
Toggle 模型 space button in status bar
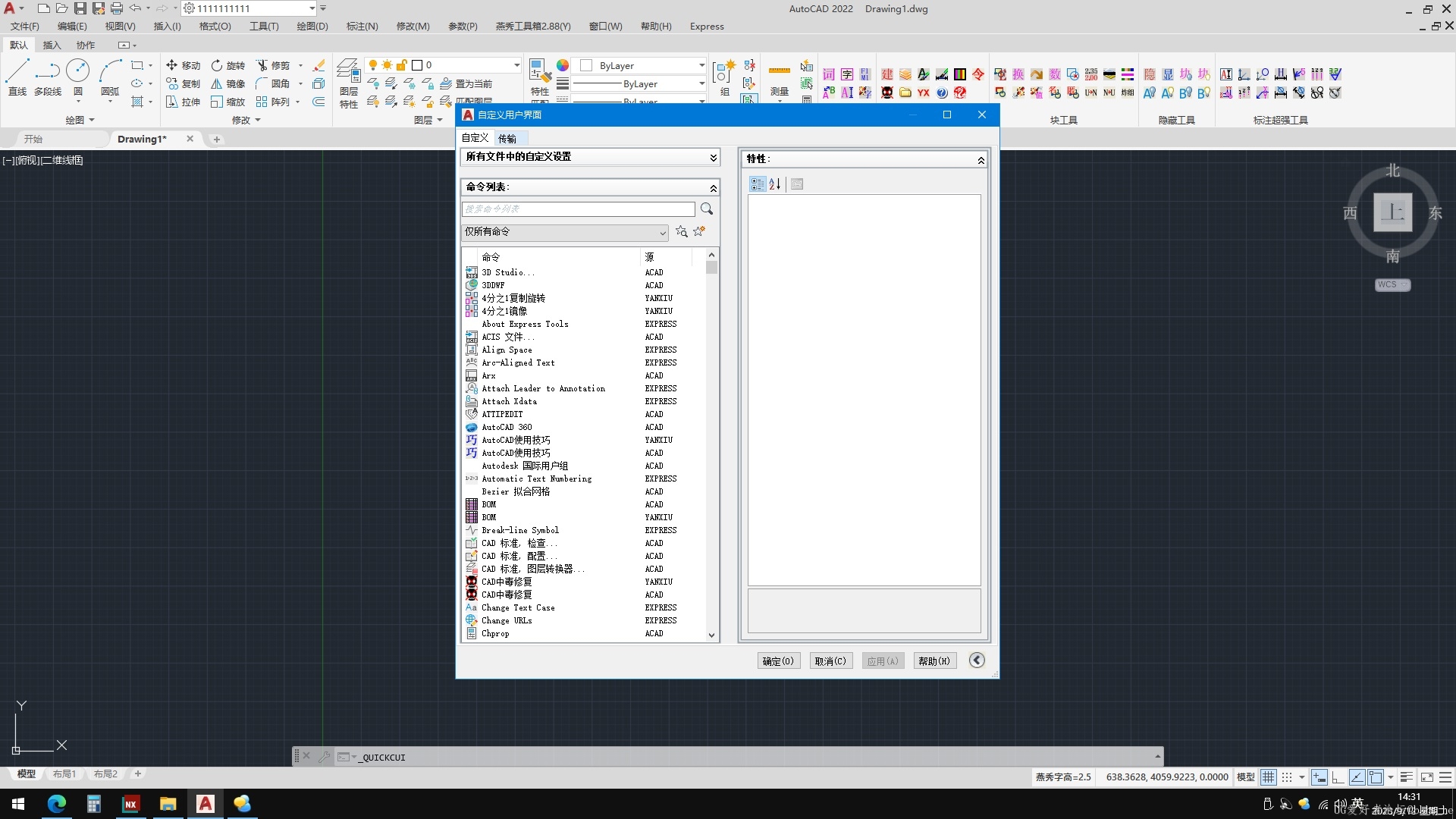[x=1246, y=777]
